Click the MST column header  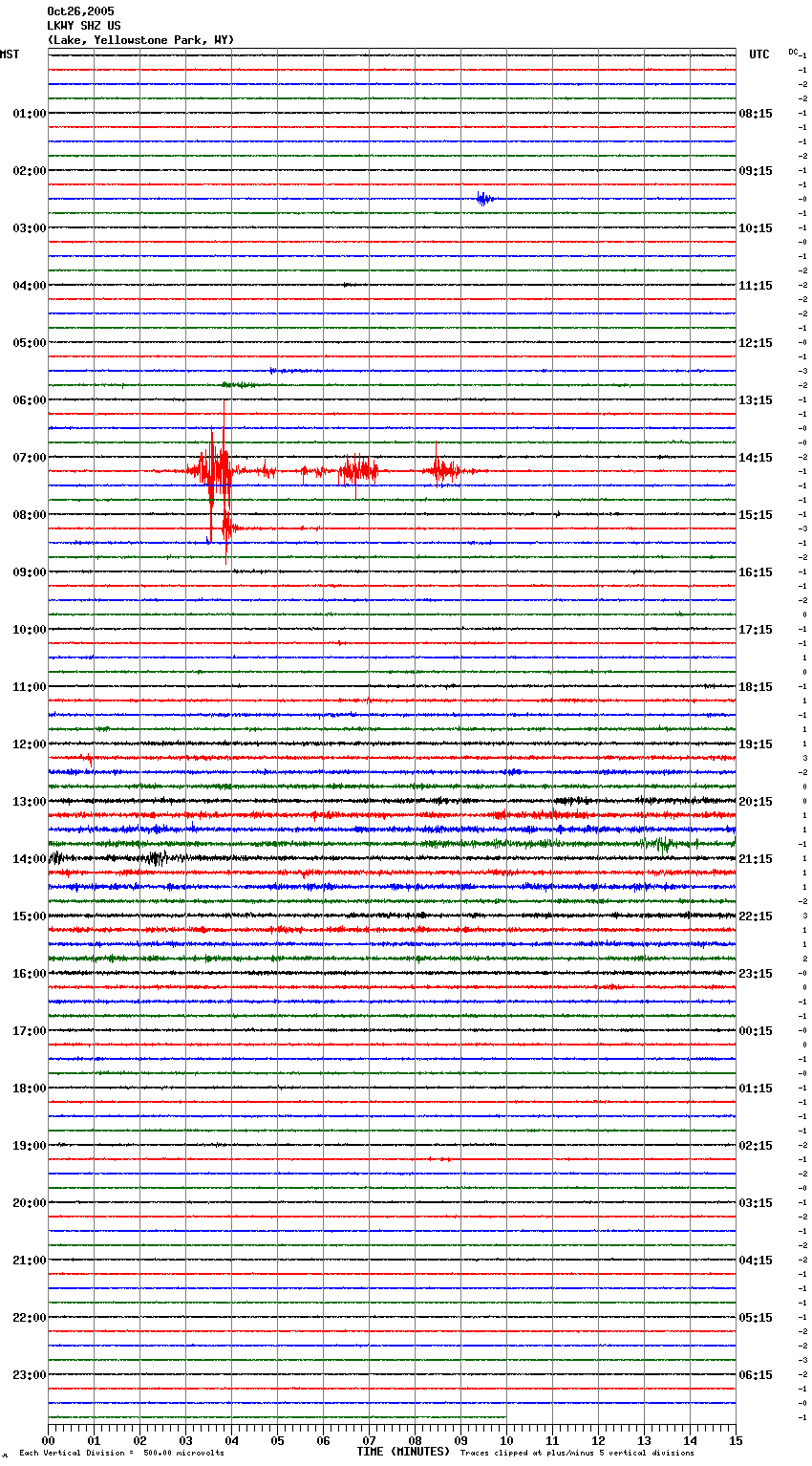click(x=10, y=54)
